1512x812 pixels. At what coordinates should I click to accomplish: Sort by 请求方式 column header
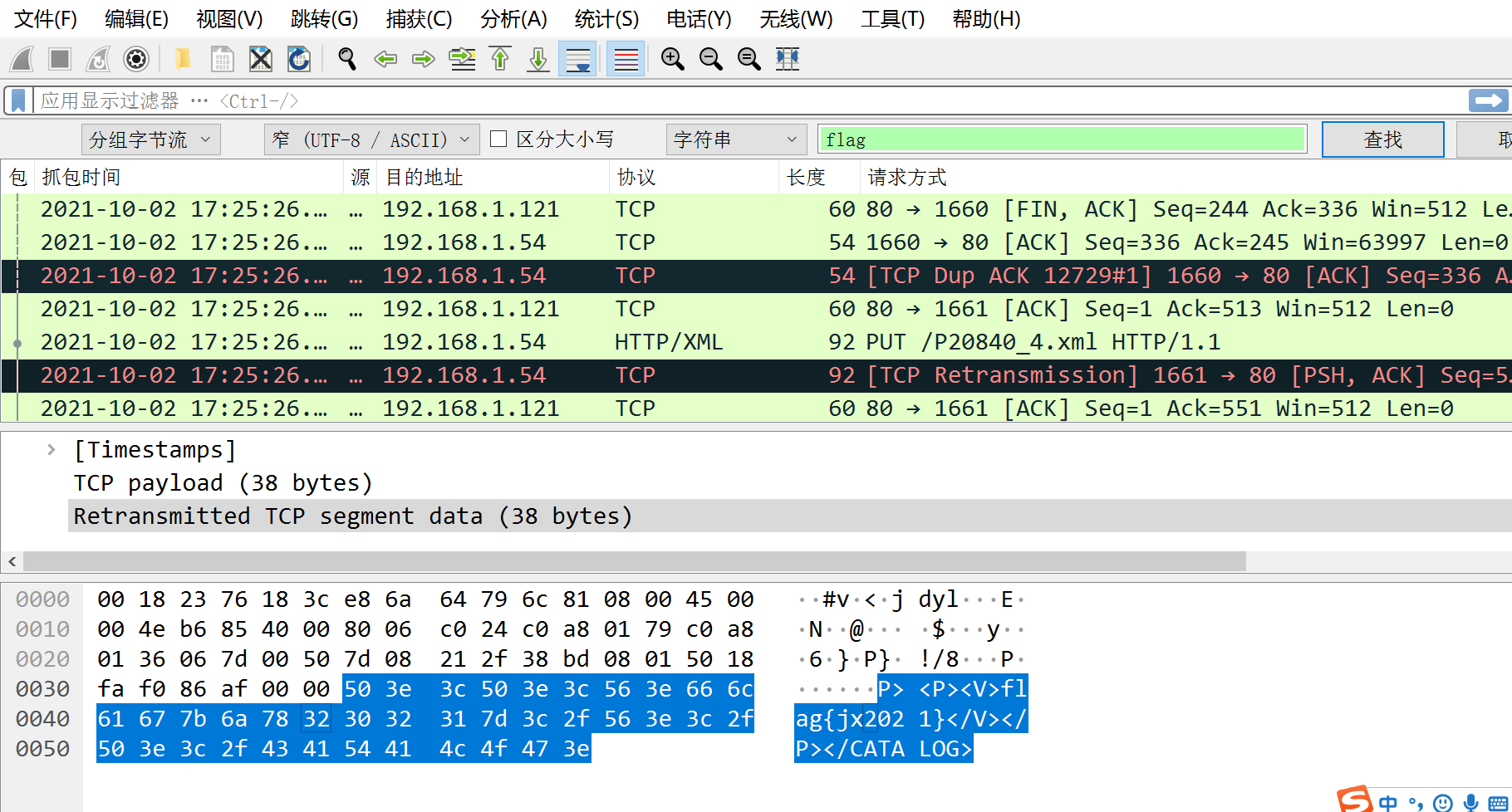tap(1186, 177)
